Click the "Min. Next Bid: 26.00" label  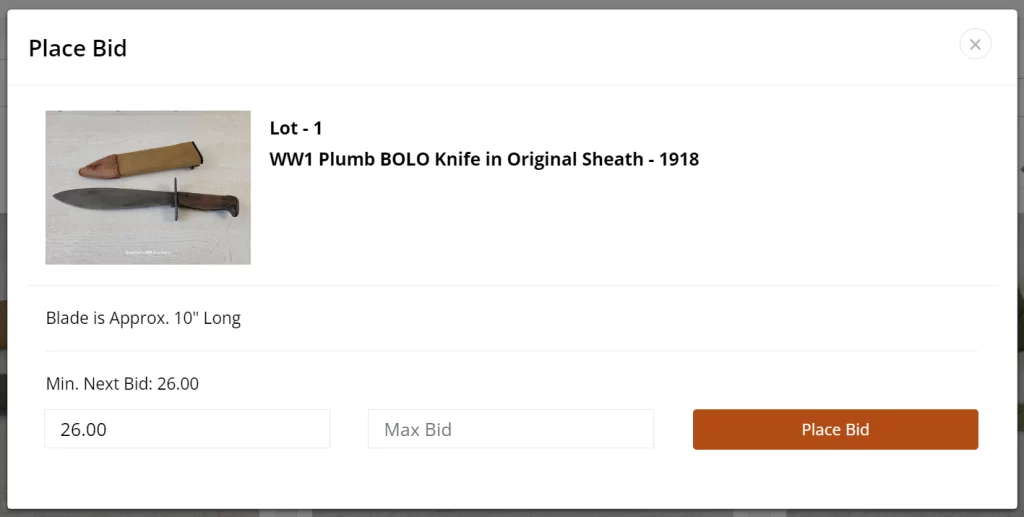pyautogui.click(x=122, y=384)
